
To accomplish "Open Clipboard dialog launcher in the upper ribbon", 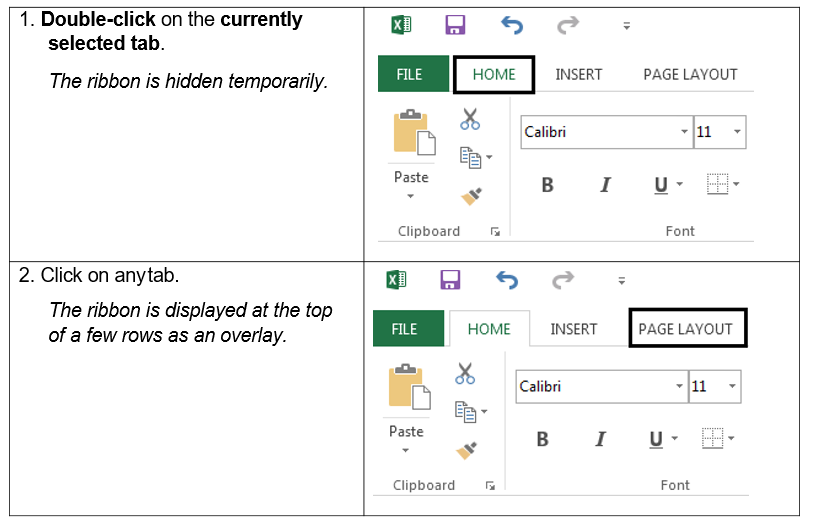I will coord(495,232).
